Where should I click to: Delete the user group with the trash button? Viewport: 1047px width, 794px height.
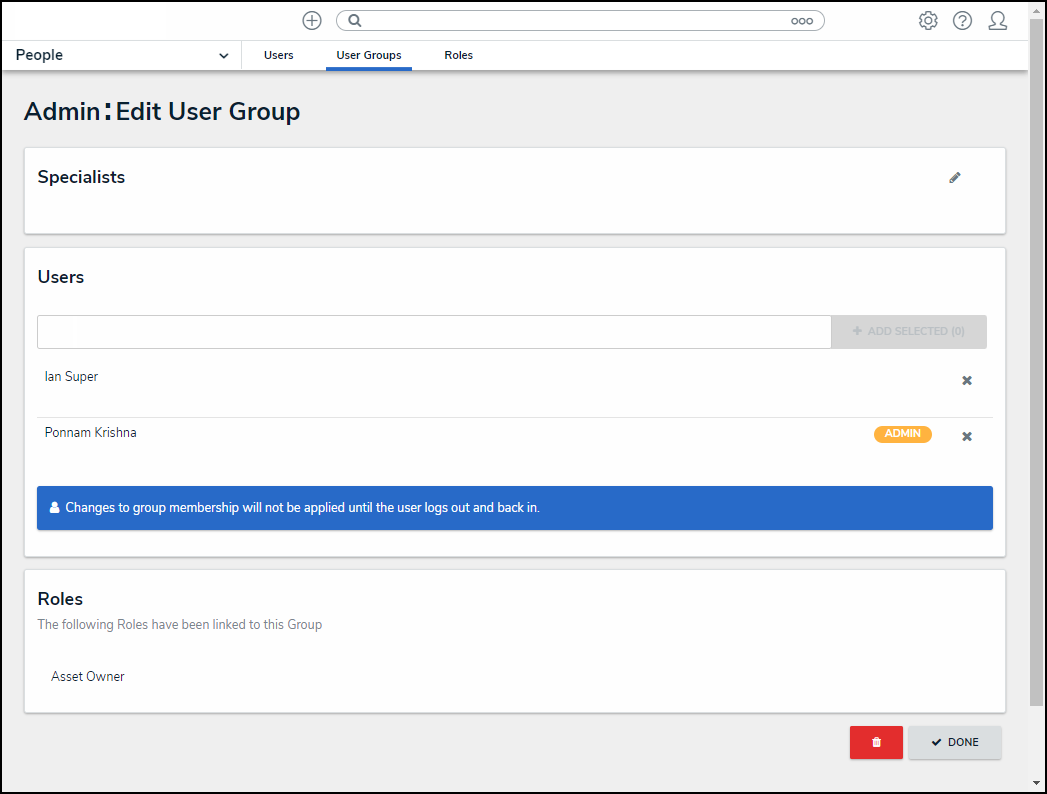click(876, 742)
